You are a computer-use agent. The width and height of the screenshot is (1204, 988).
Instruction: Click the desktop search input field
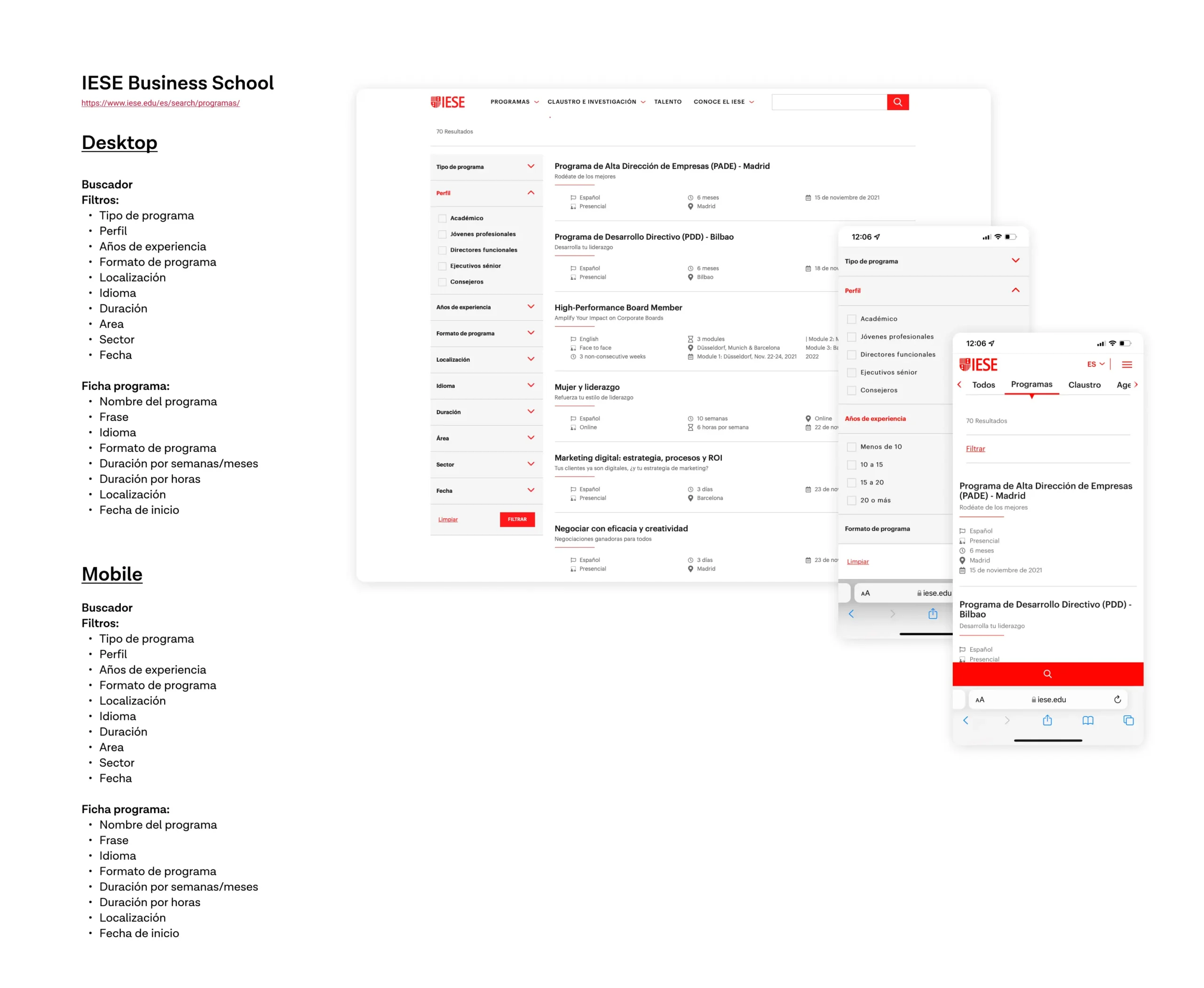click(829, 102)
